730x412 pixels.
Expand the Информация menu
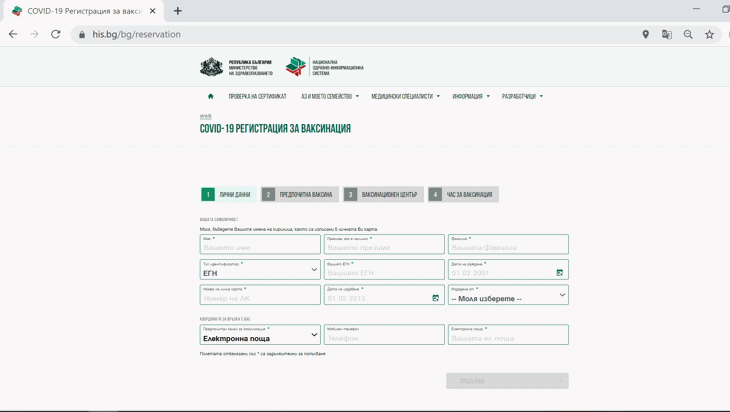click(471, 96)
